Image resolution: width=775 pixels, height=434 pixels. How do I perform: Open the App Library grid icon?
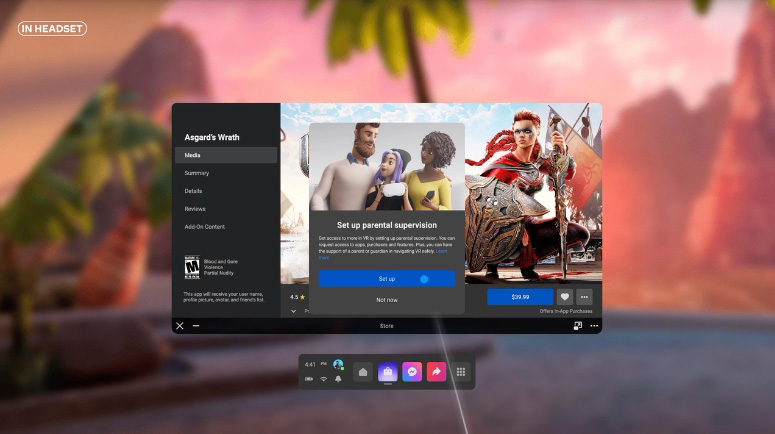tap(461, 372)
